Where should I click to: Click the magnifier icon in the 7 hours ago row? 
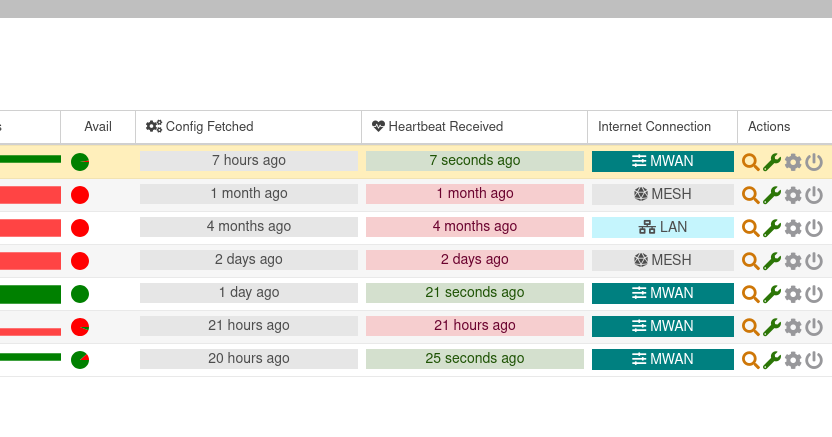pos(750,162)
